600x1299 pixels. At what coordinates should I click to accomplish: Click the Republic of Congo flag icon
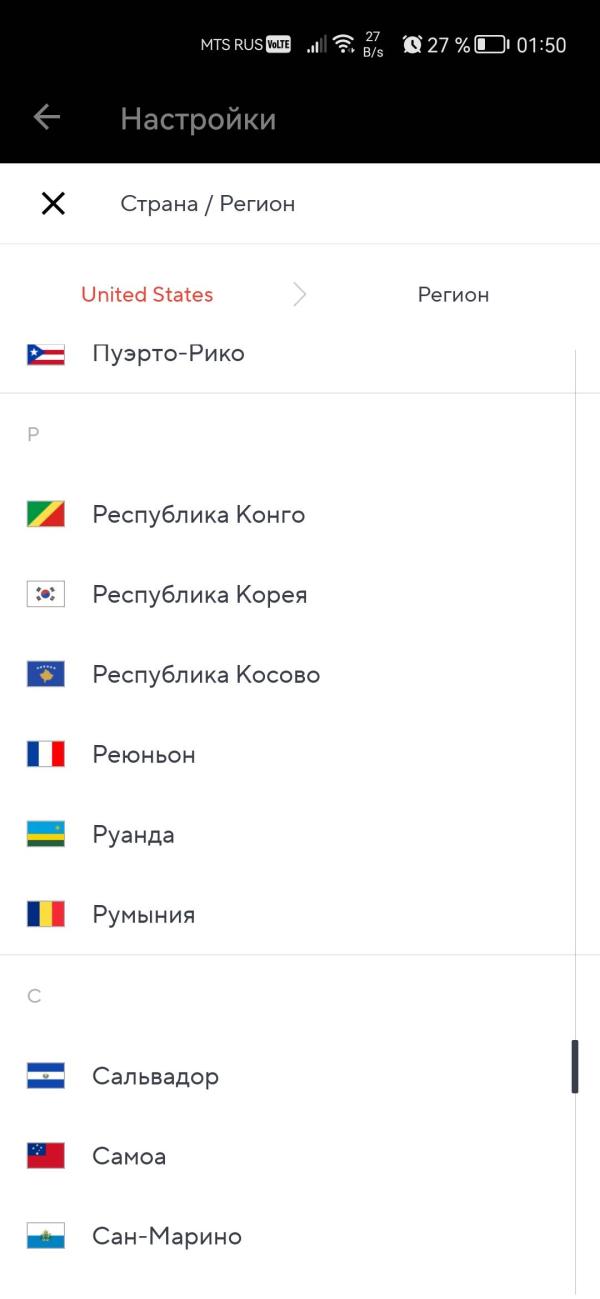click(x=46, y=515)
